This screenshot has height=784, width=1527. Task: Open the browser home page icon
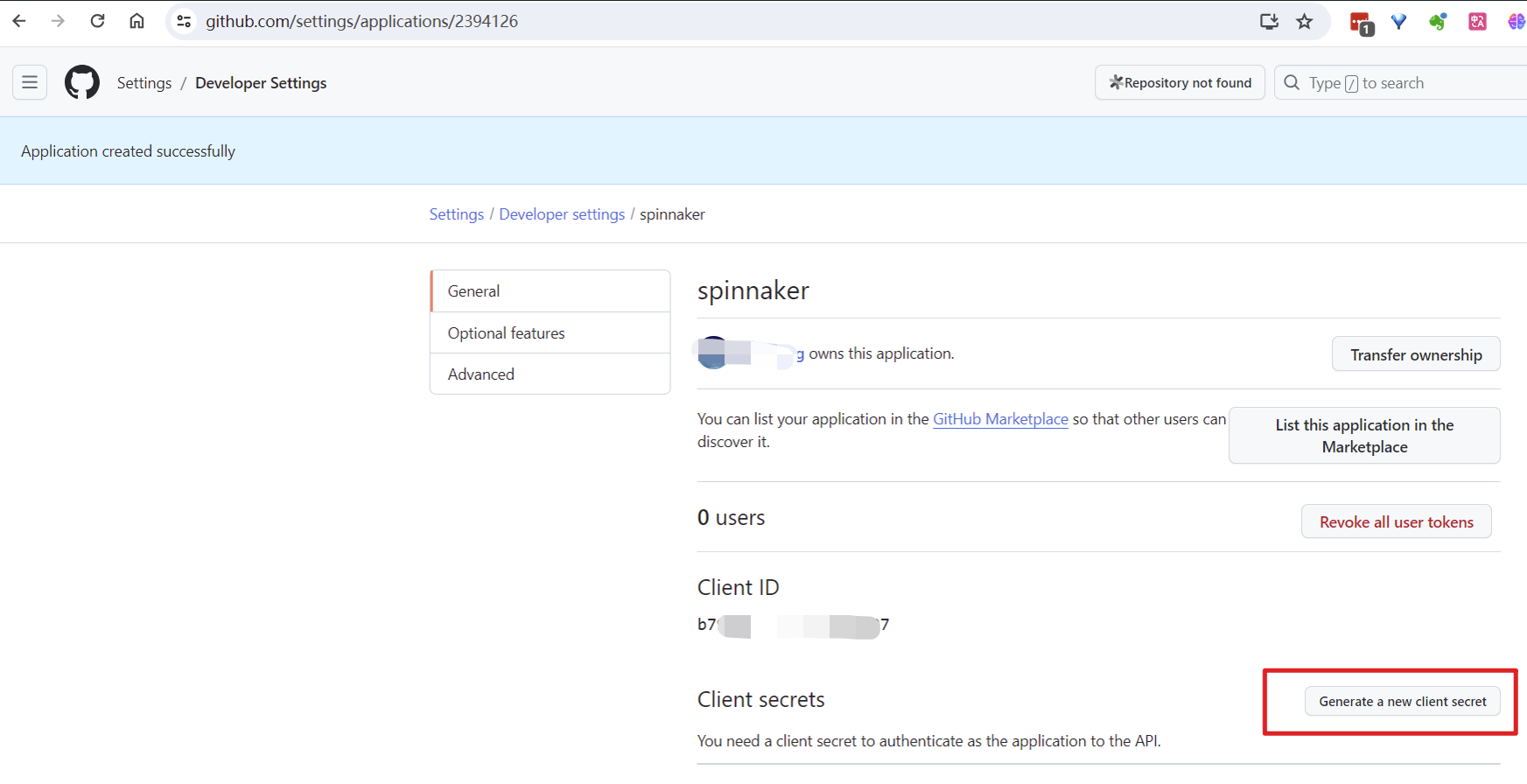[137, 21]
